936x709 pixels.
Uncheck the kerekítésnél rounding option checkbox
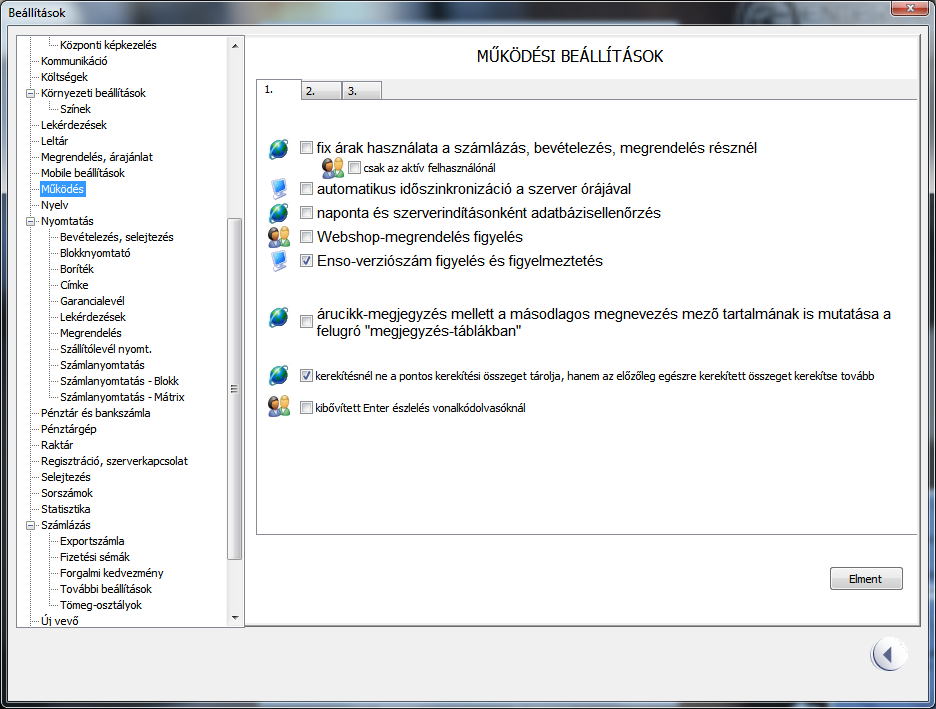point(306,375)
